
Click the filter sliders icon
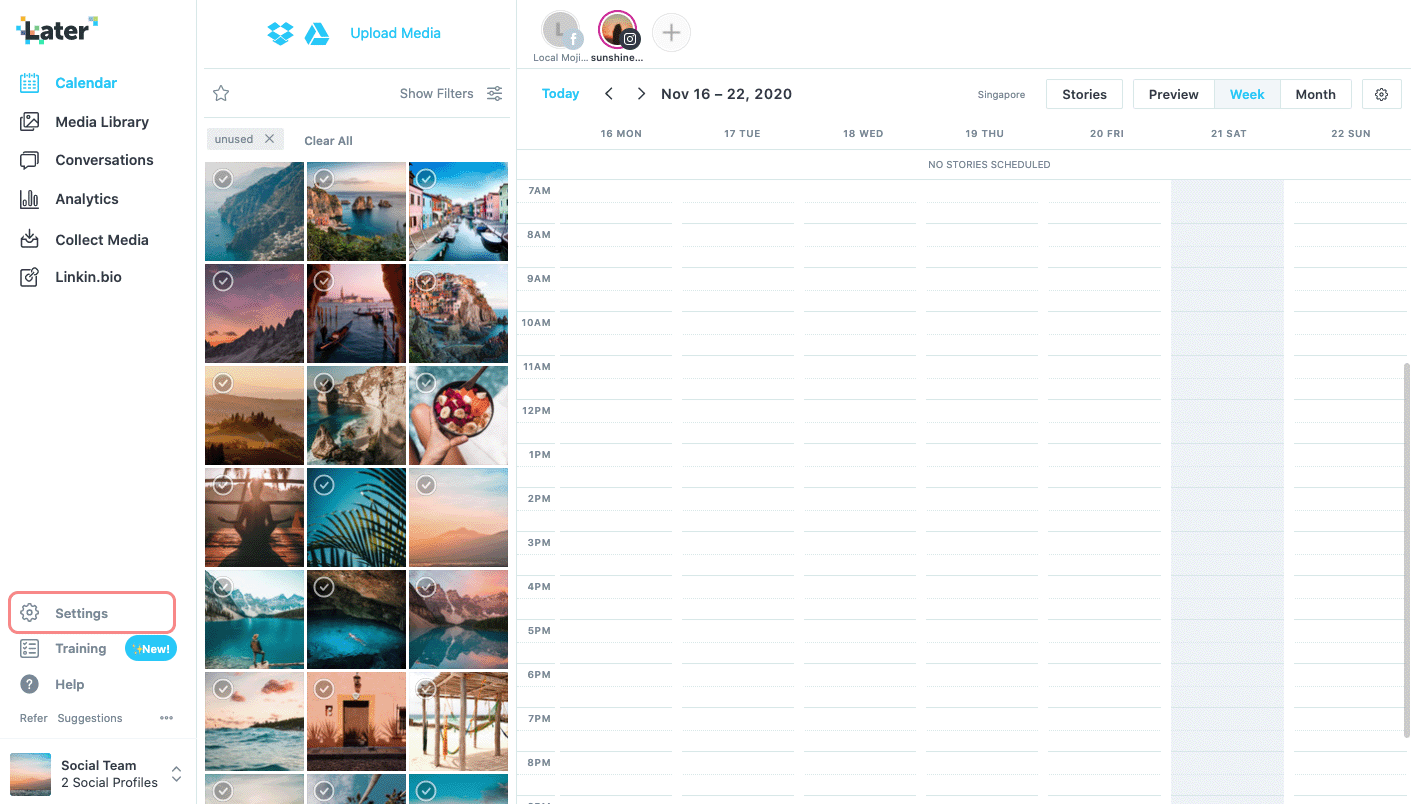495,93
